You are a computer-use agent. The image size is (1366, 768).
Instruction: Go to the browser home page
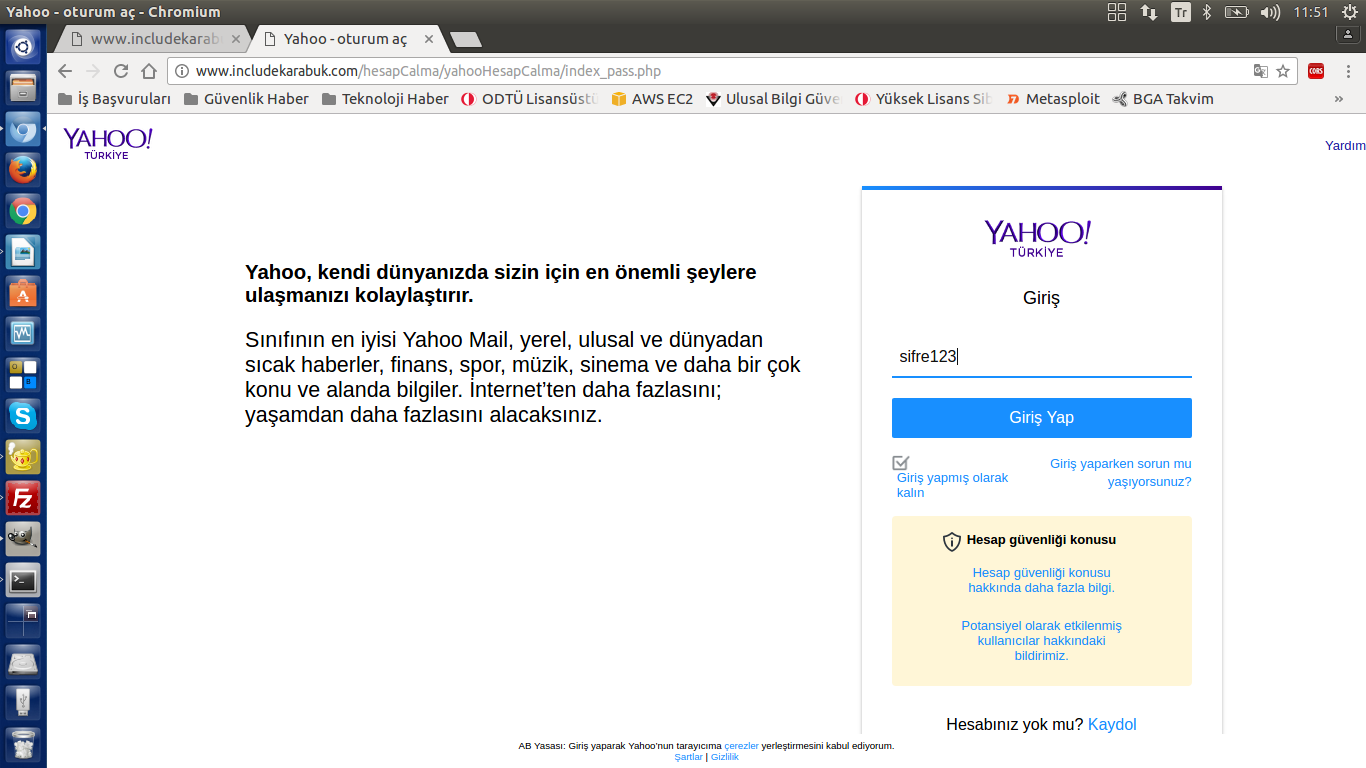149,71
